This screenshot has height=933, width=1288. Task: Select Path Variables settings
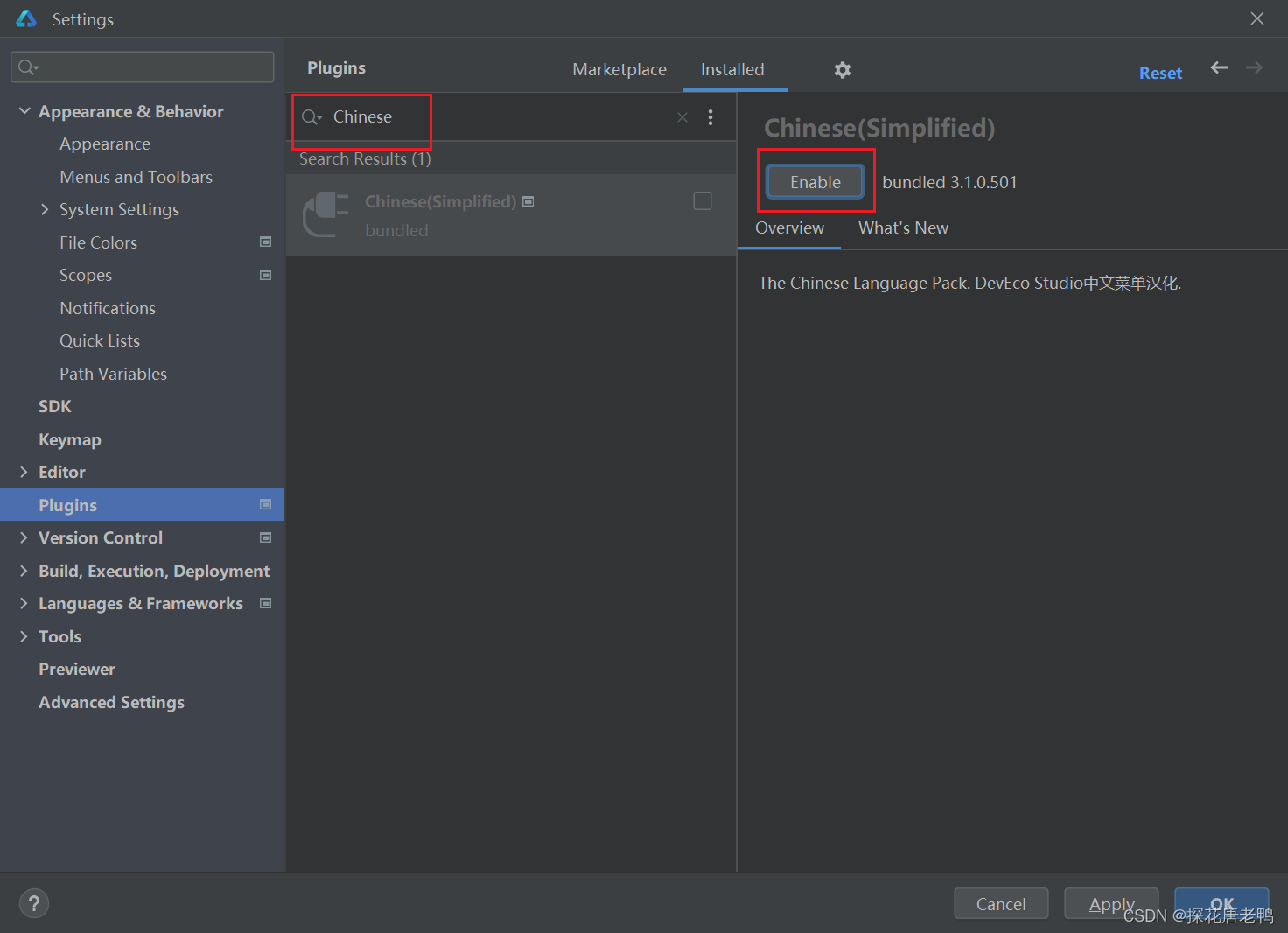(x=113, y=374)
